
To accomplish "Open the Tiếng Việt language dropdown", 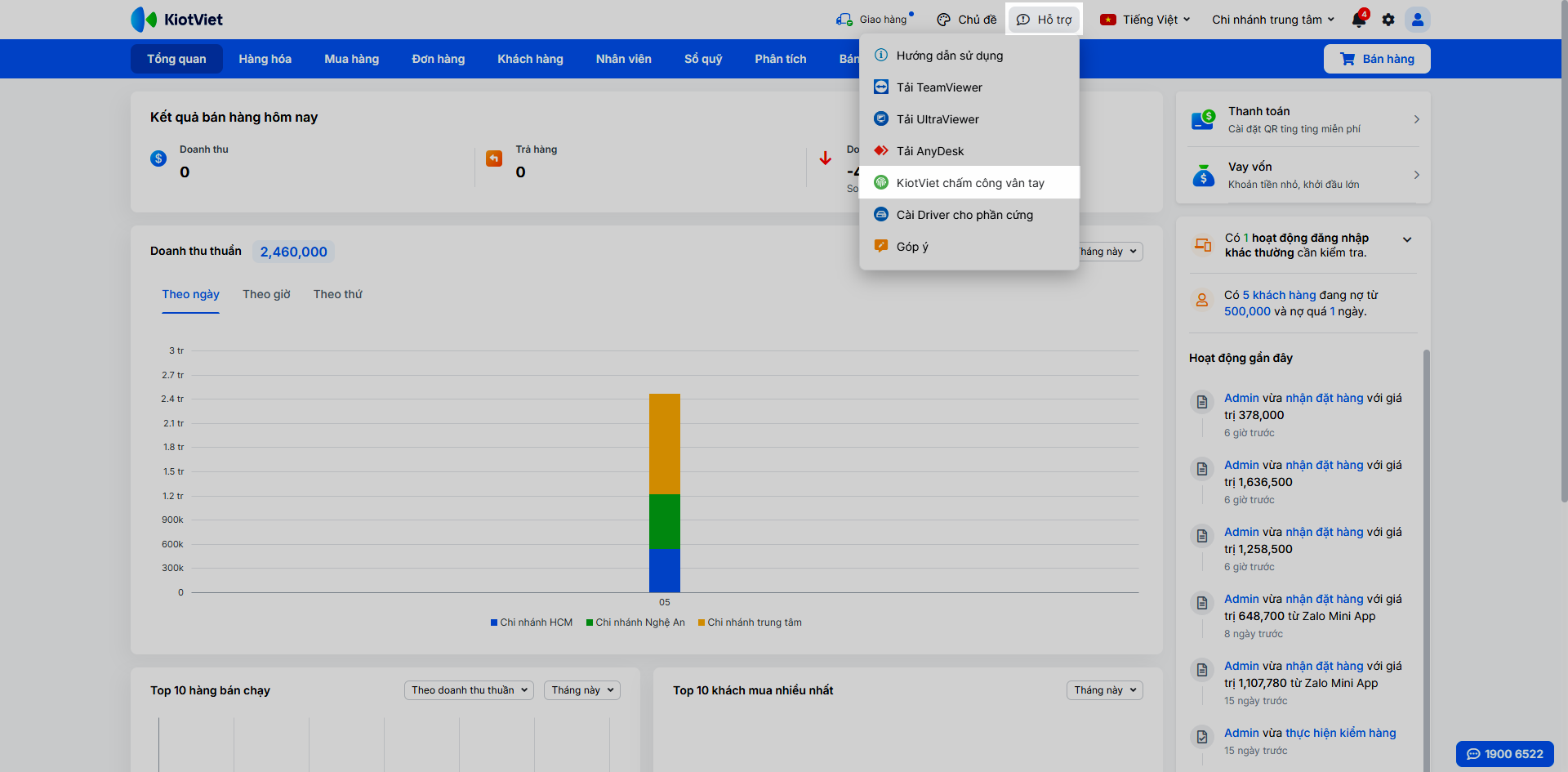I will pos(1145,20).
